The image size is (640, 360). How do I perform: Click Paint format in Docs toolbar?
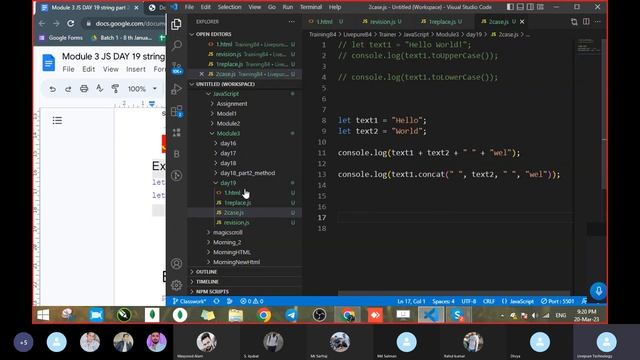(x=116, y=89)
